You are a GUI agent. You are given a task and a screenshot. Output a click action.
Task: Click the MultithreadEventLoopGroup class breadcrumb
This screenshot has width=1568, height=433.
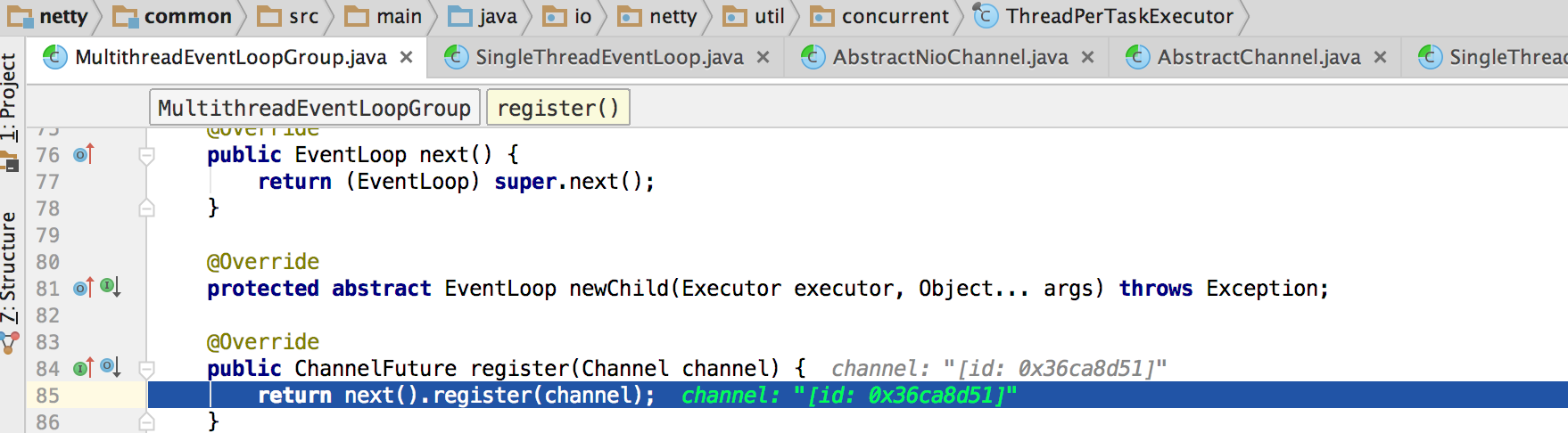pos(314,108)
